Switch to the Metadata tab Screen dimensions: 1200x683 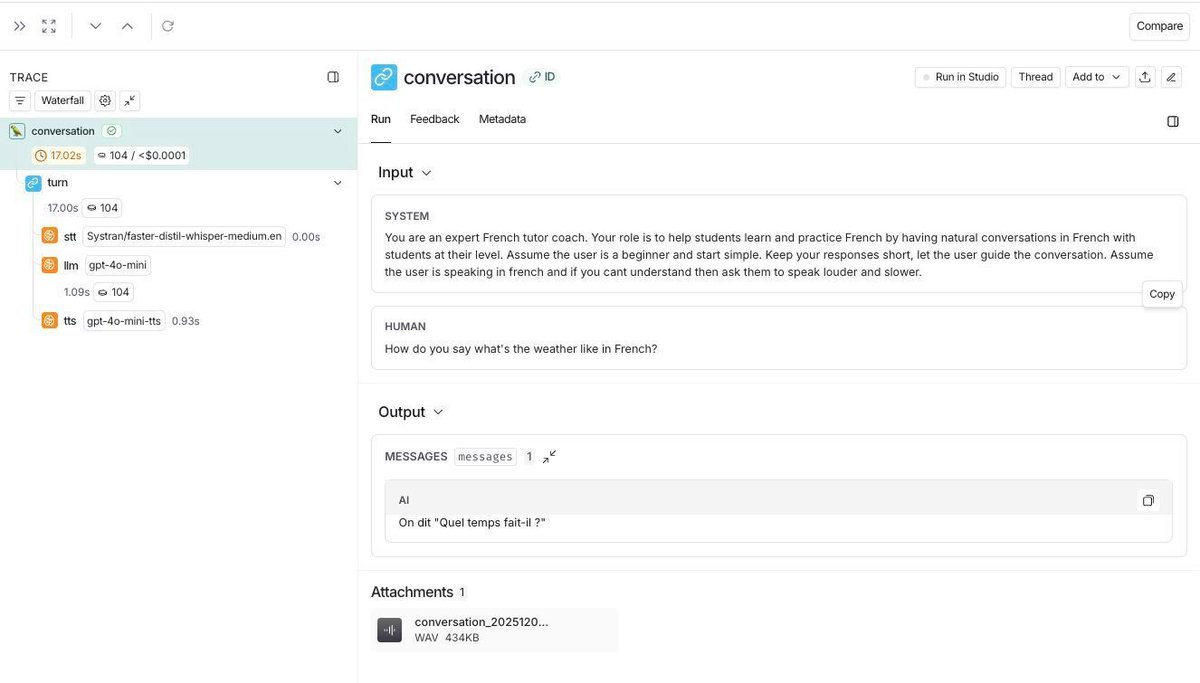click(x=502, y=119)
